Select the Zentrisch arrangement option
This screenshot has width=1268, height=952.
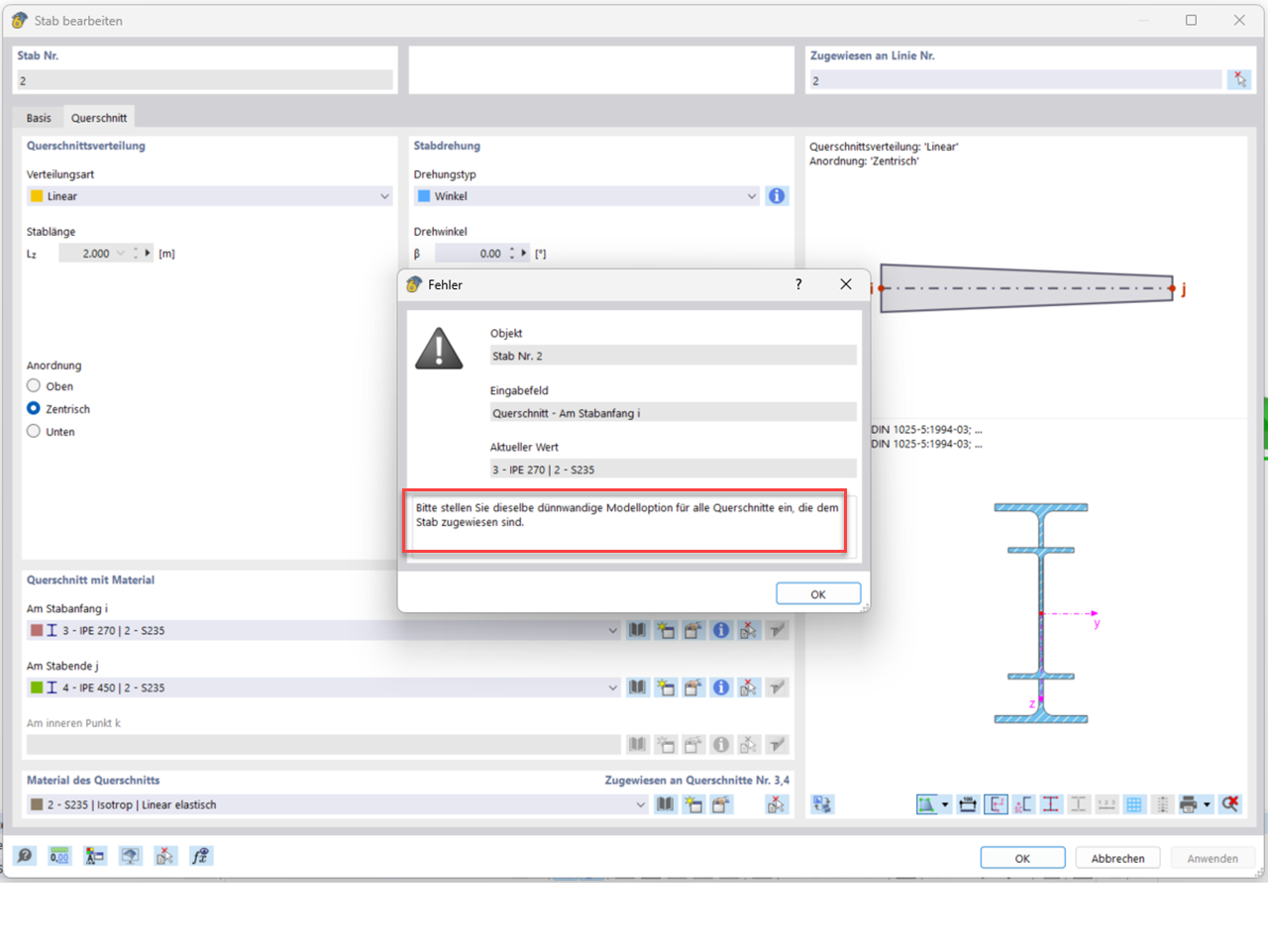point(34,408)
